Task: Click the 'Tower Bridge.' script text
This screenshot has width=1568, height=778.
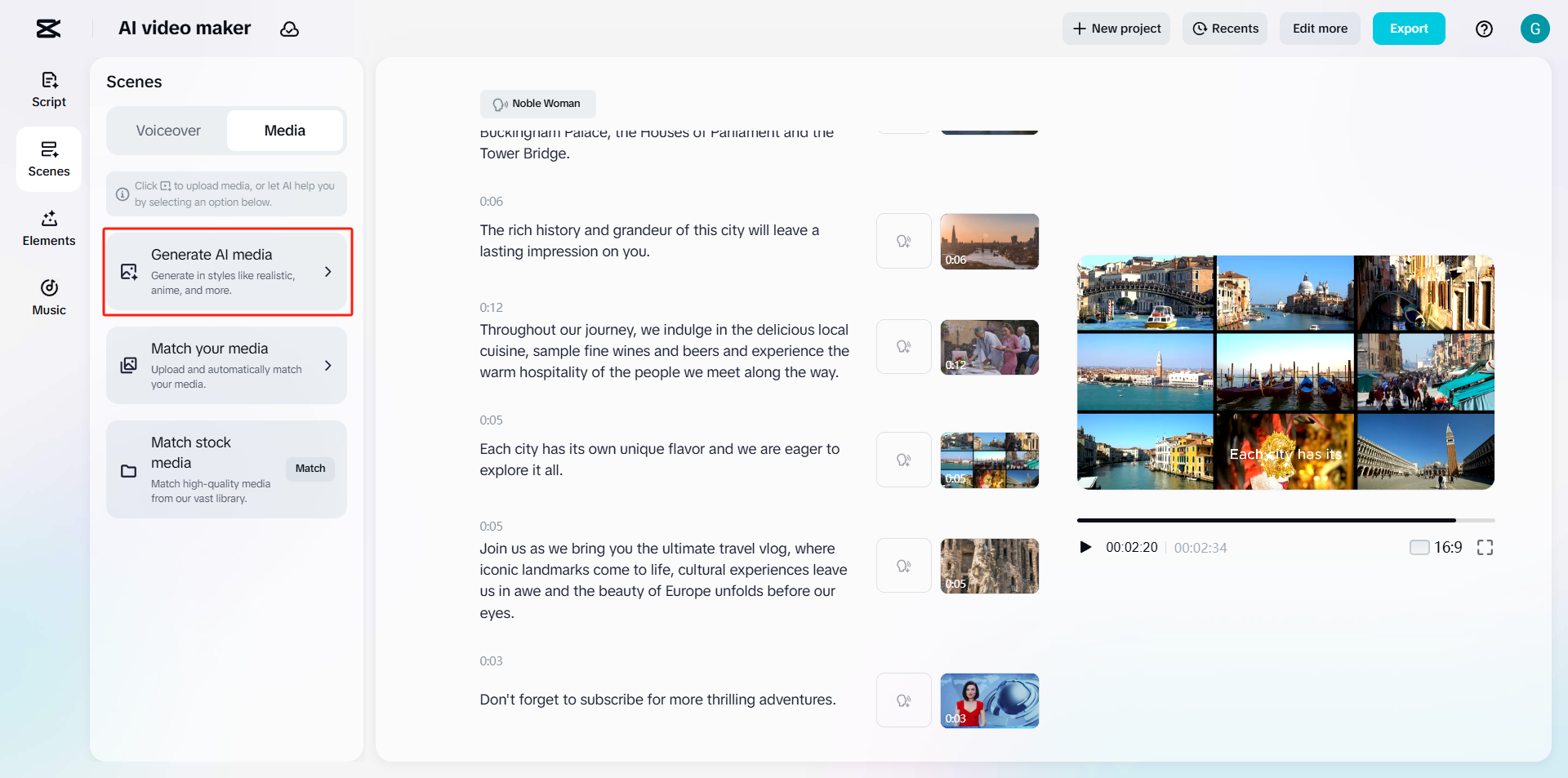Action: point(524,153)
